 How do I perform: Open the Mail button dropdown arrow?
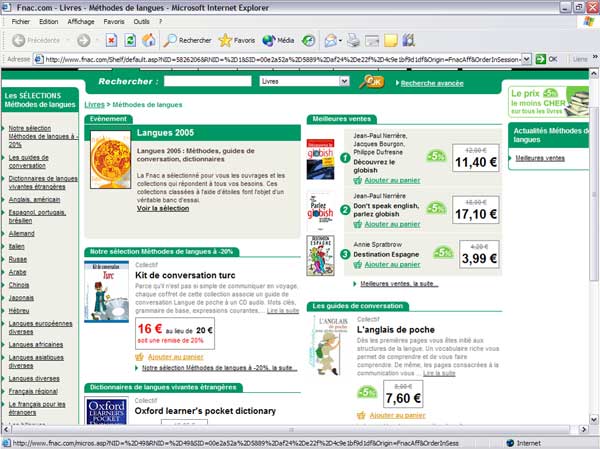tap(340, 40)
